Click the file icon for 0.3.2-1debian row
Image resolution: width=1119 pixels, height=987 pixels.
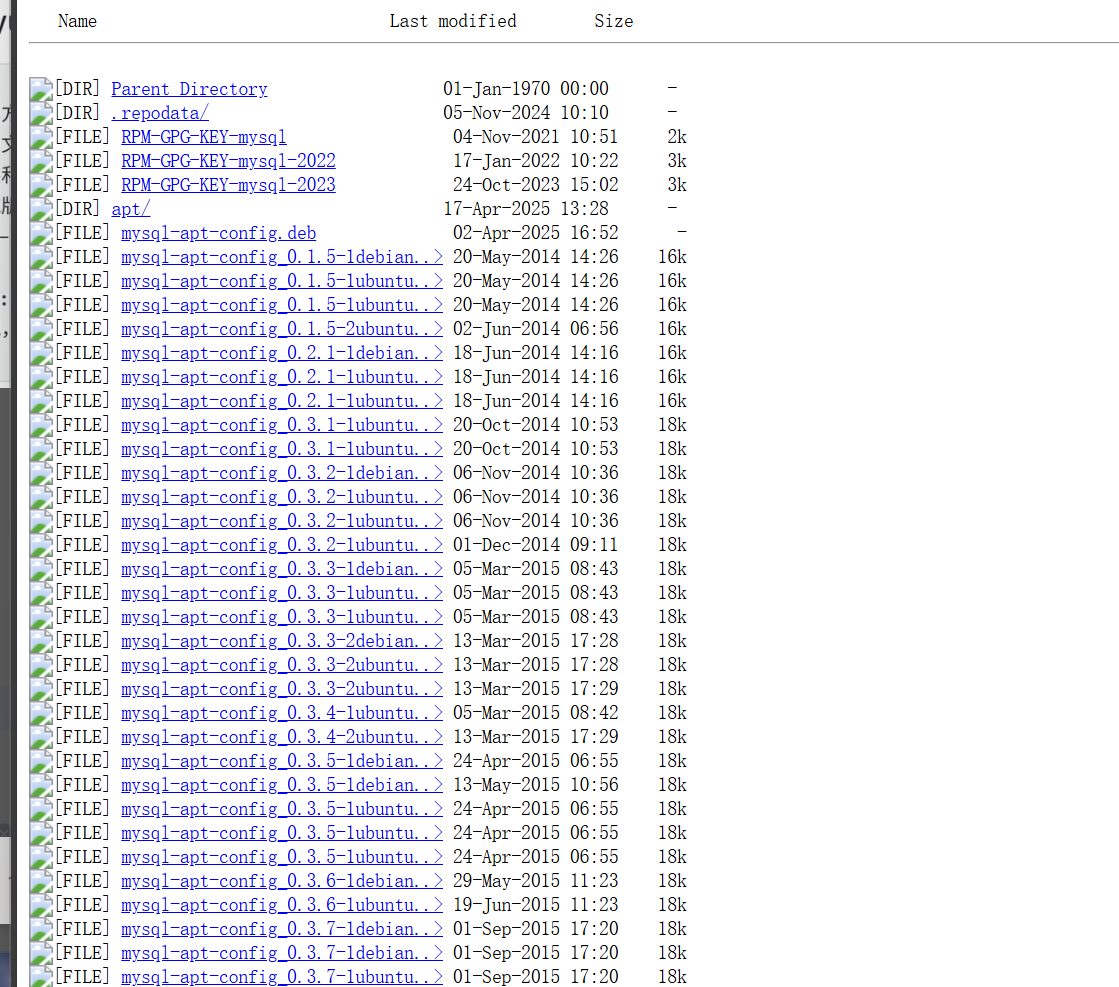click(x=41, y=473)
